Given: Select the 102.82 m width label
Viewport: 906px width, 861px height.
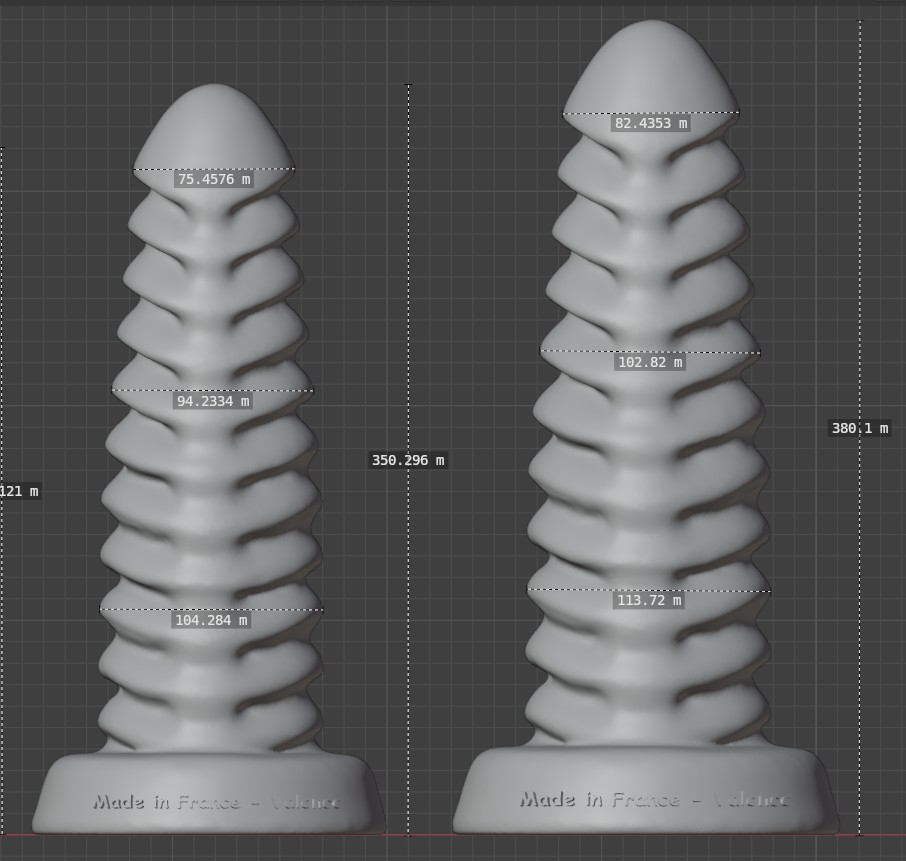Looking at the screenshot, I should click(x=650, y=362).
